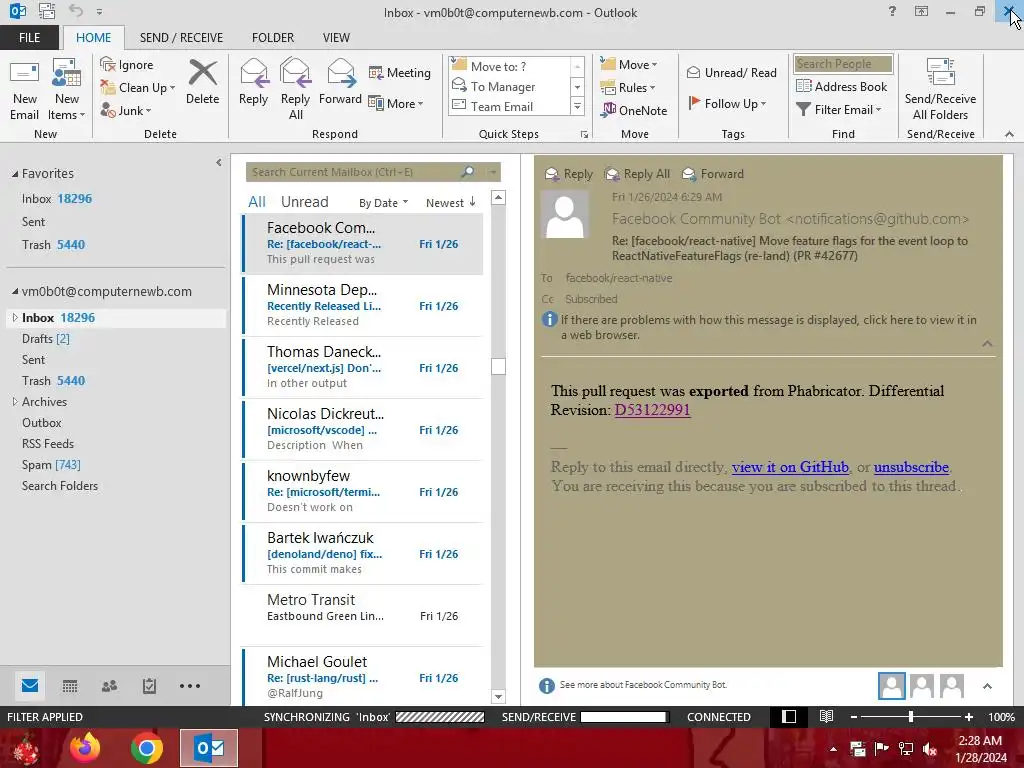Switch to the SEND / RECEIVE tab
The width and height of the screenshot is (1024, 768).
point(181,38)
